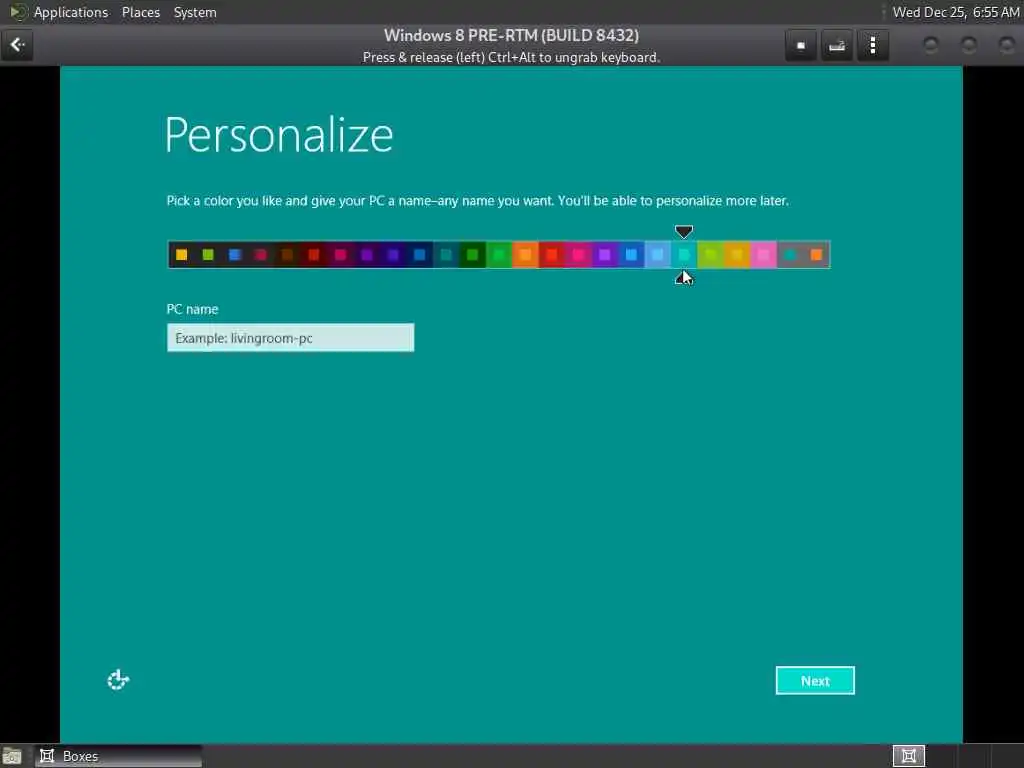Pick the orange swatch on orange background
Screen dimensions: 1024x768
click(x=525, y=255)
